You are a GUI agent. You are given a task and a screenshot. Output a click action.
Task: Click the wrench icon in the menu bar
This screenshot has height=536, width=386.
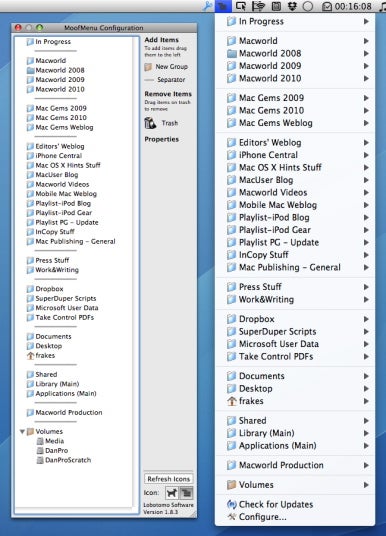(207, 6)
